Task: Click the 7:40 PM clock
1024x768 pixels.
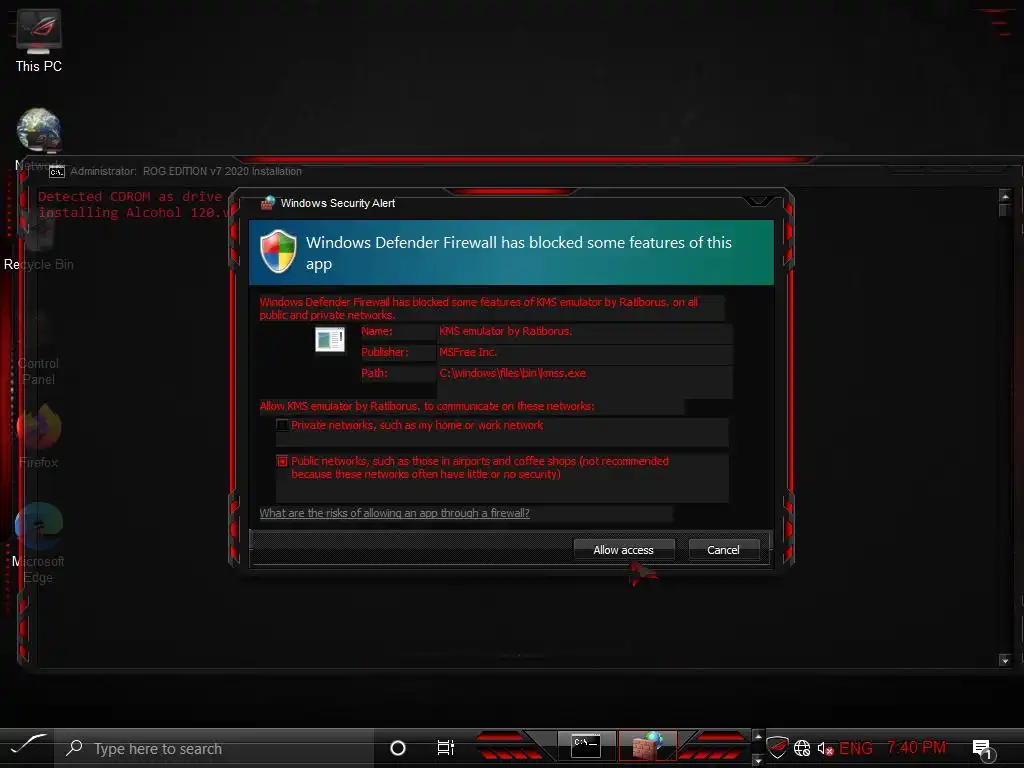Action: 916,747
